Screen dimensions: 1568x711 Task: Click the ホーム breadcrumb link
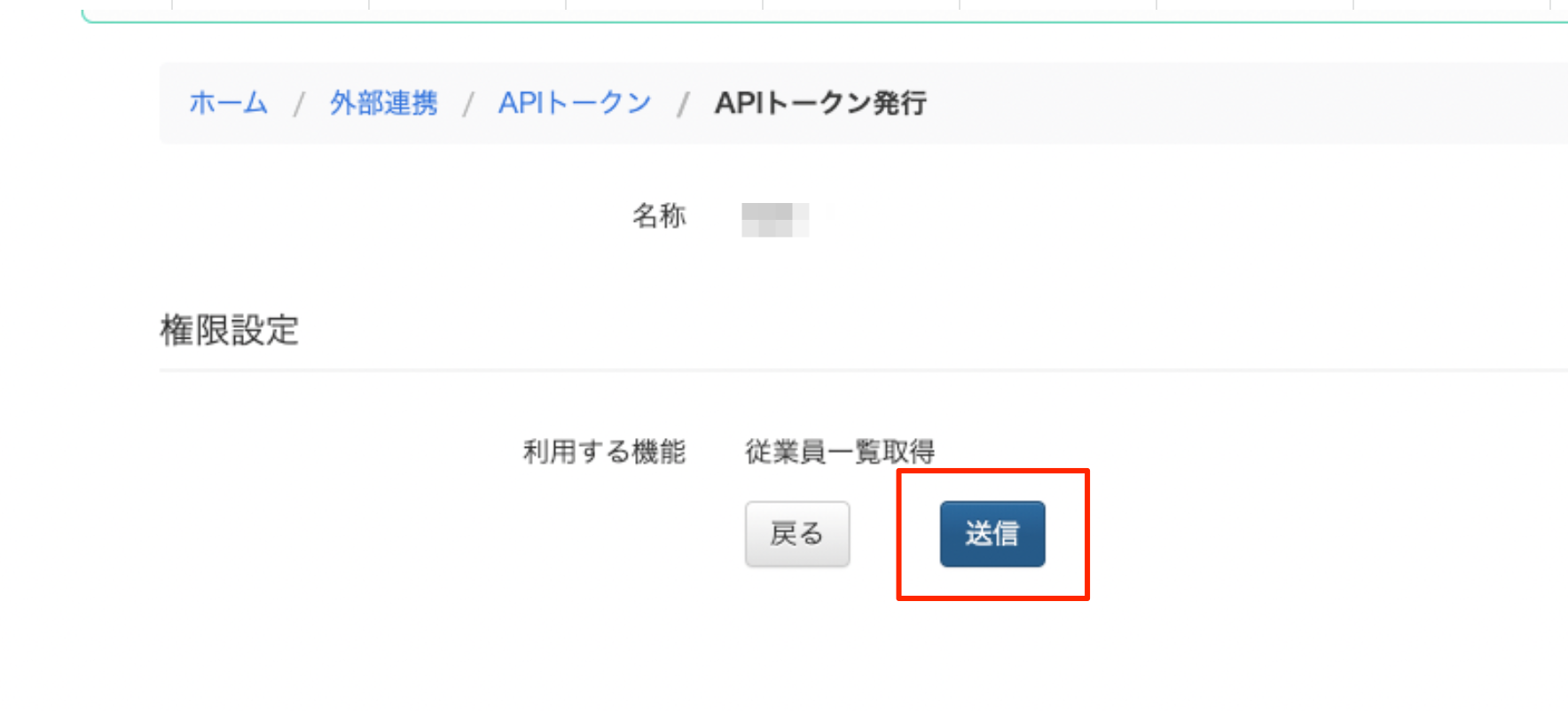(228, 103)
